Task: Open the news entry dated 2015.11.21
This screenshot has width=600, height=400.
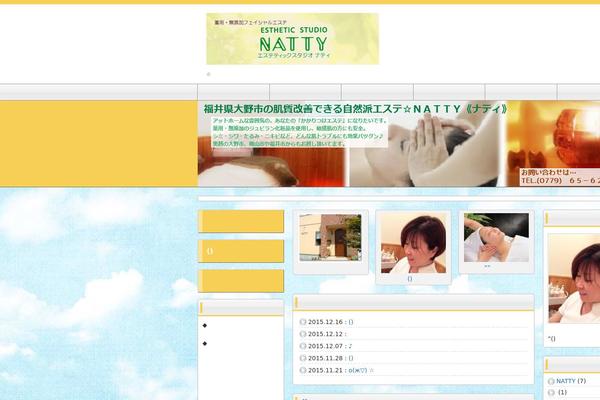Action: (361, 370)
